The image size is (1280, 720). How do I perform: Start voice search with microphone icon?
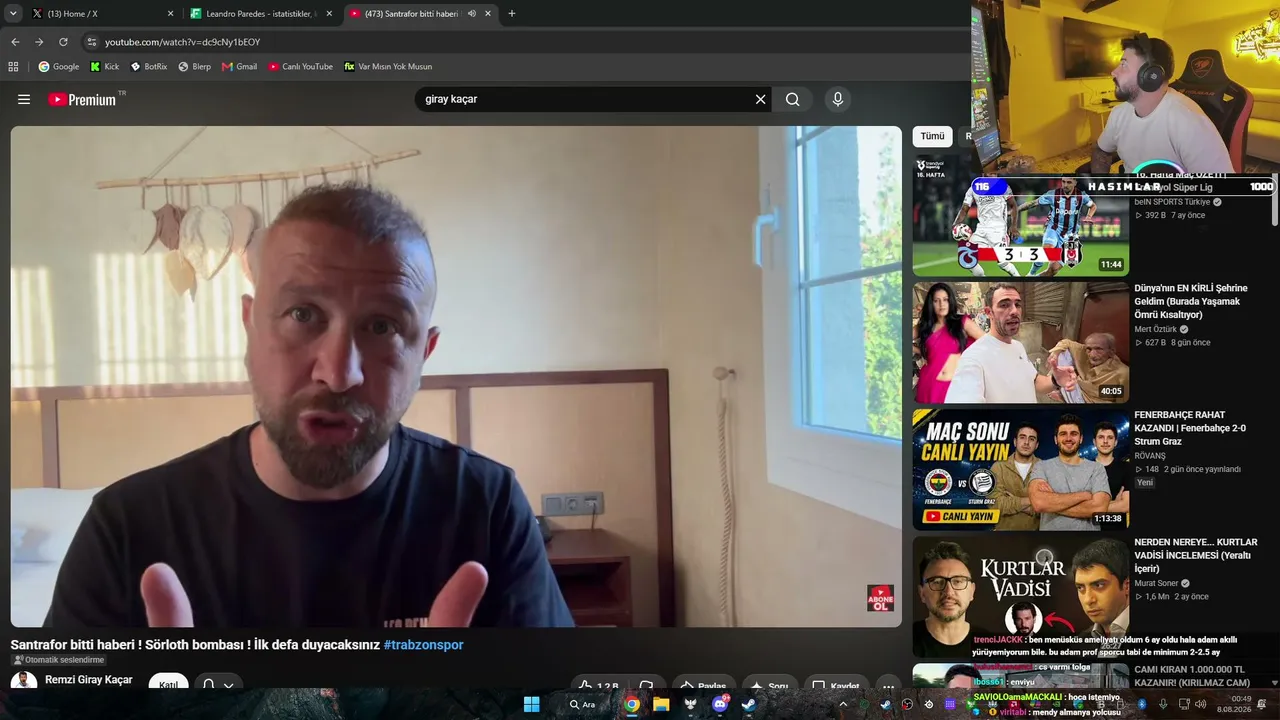click(838, 99)
